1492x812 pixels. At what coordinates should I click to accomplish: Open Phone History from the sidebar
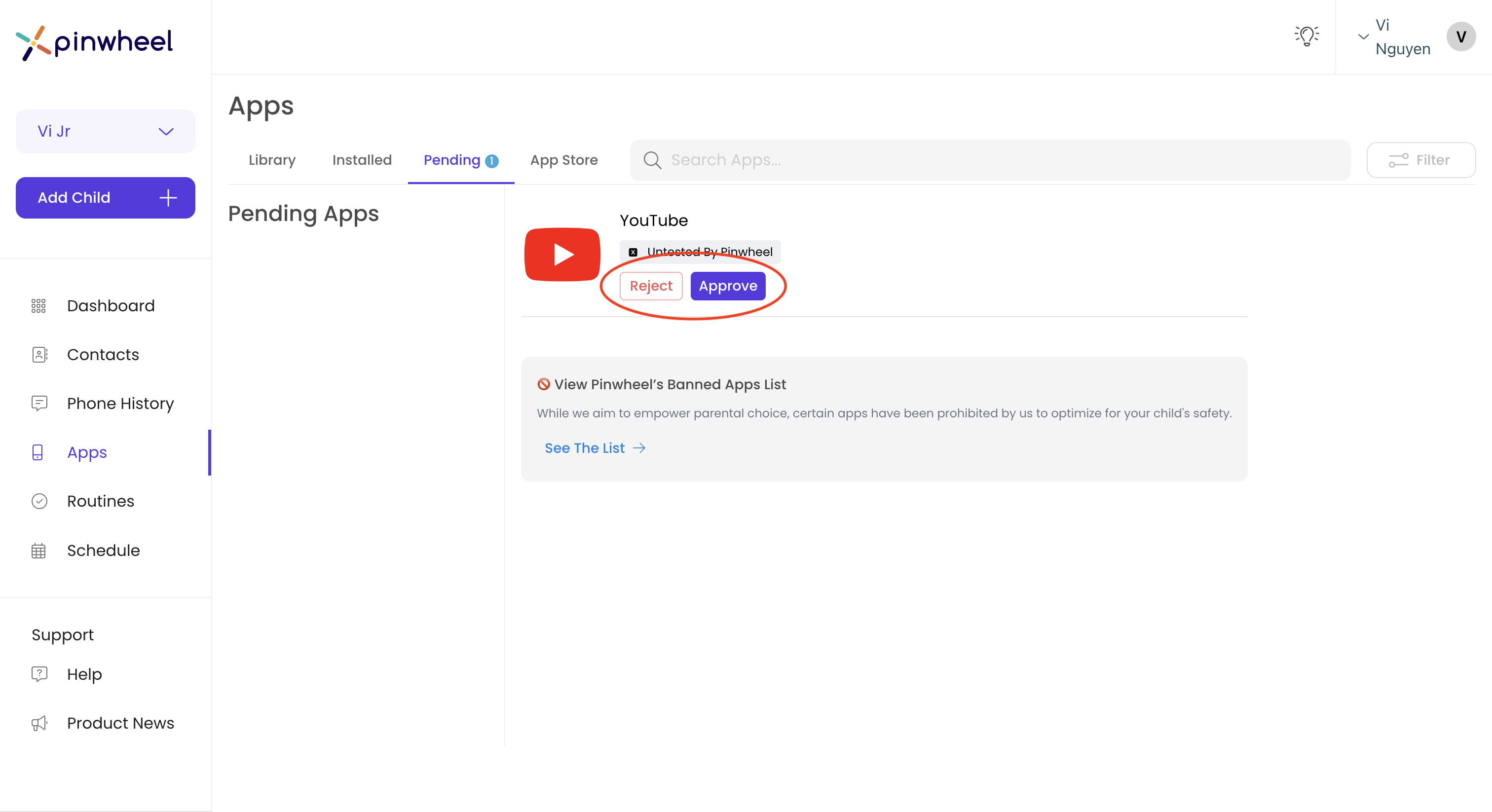tap(120, 403)
